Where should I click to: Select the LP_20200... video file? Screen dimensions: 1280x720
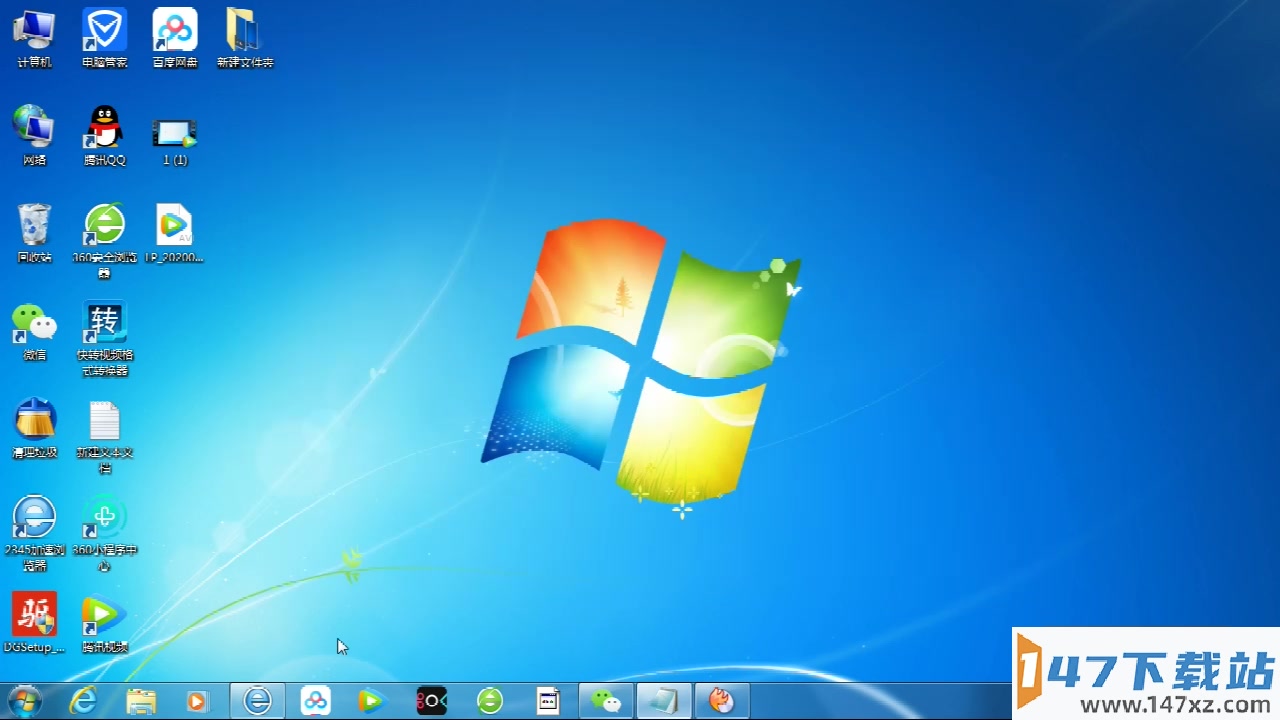[x=175, y=233]
